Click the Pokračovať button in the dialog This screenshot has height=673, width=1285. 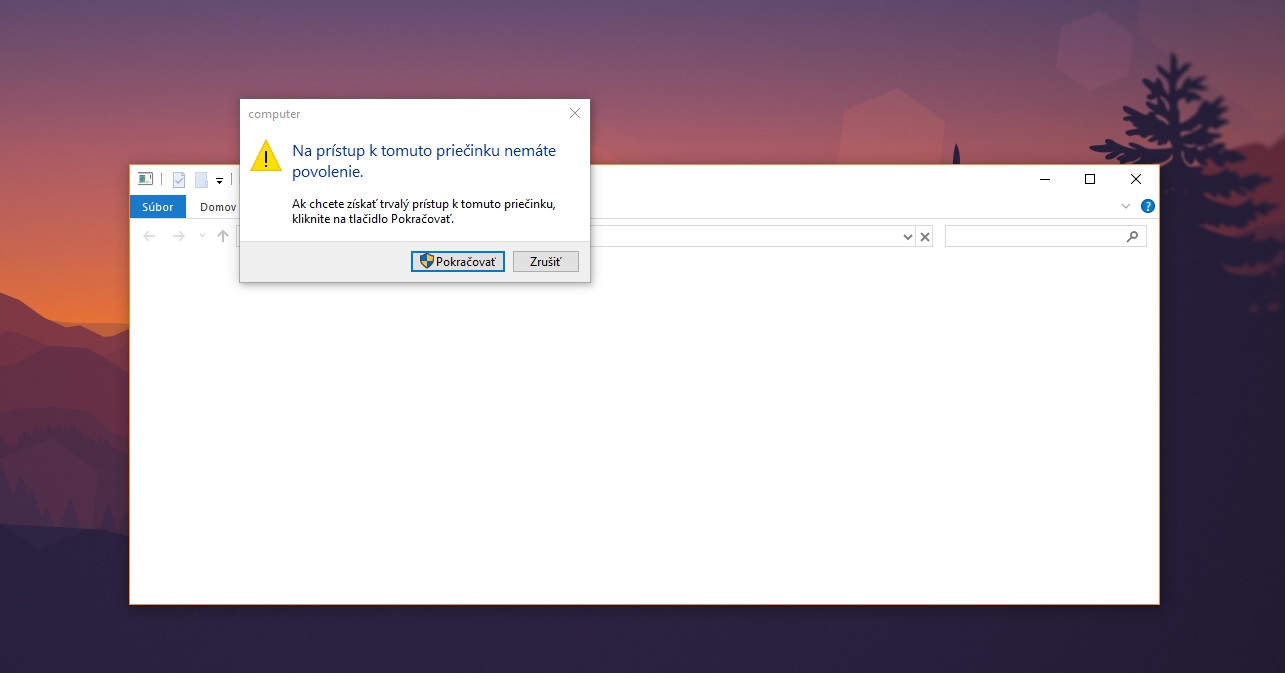point(458,261)
